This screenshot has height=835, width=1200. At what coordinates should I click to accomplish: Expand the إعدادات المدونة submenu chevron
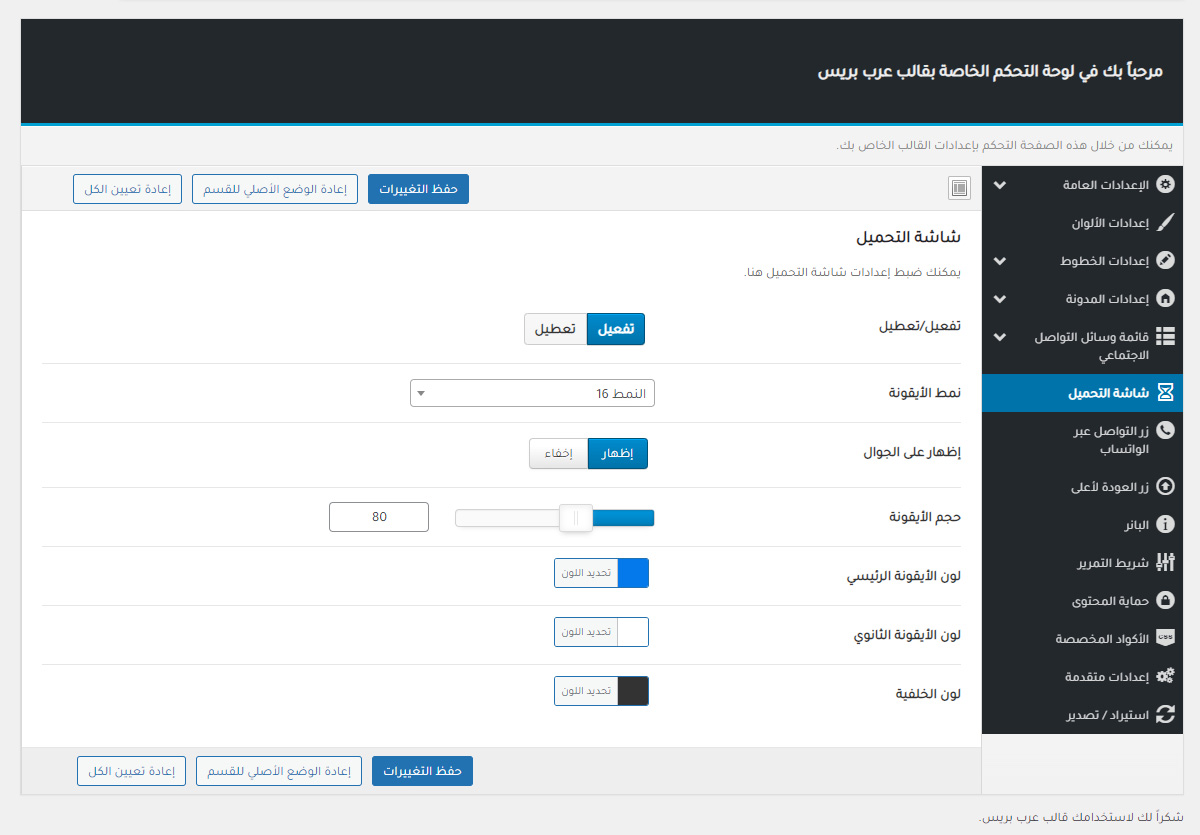tap(1000, 299)
